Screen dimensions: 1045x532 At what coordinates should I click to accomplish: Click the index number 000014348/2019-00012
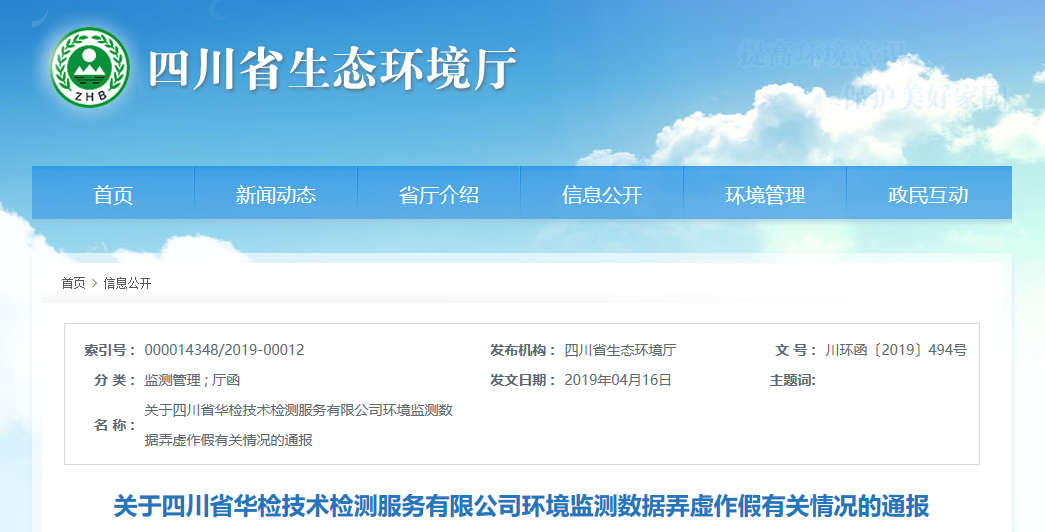(x=225, y=350)
